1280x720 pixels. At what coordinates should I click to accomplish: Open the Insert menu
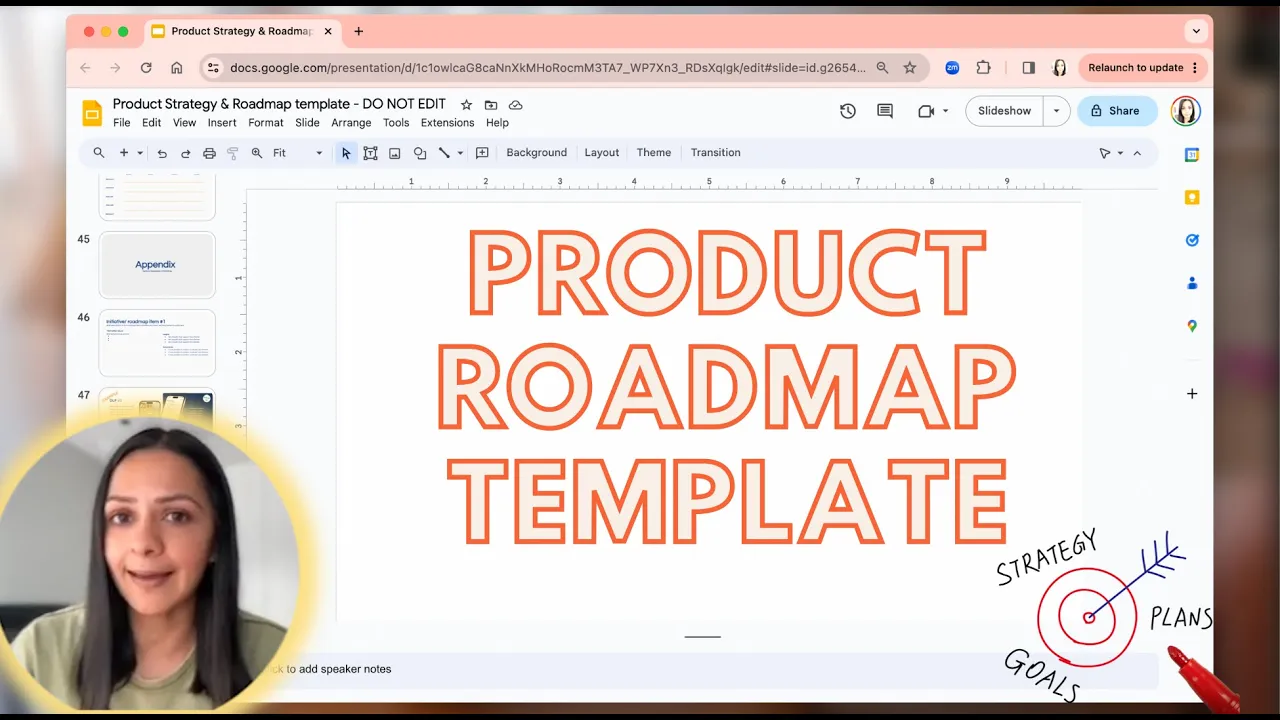pyautogui.click(x=222, y=123)
